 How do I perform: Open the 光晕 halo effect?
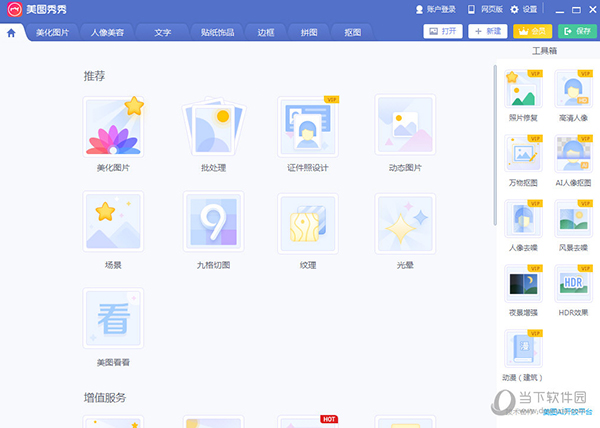coord(405,222)
